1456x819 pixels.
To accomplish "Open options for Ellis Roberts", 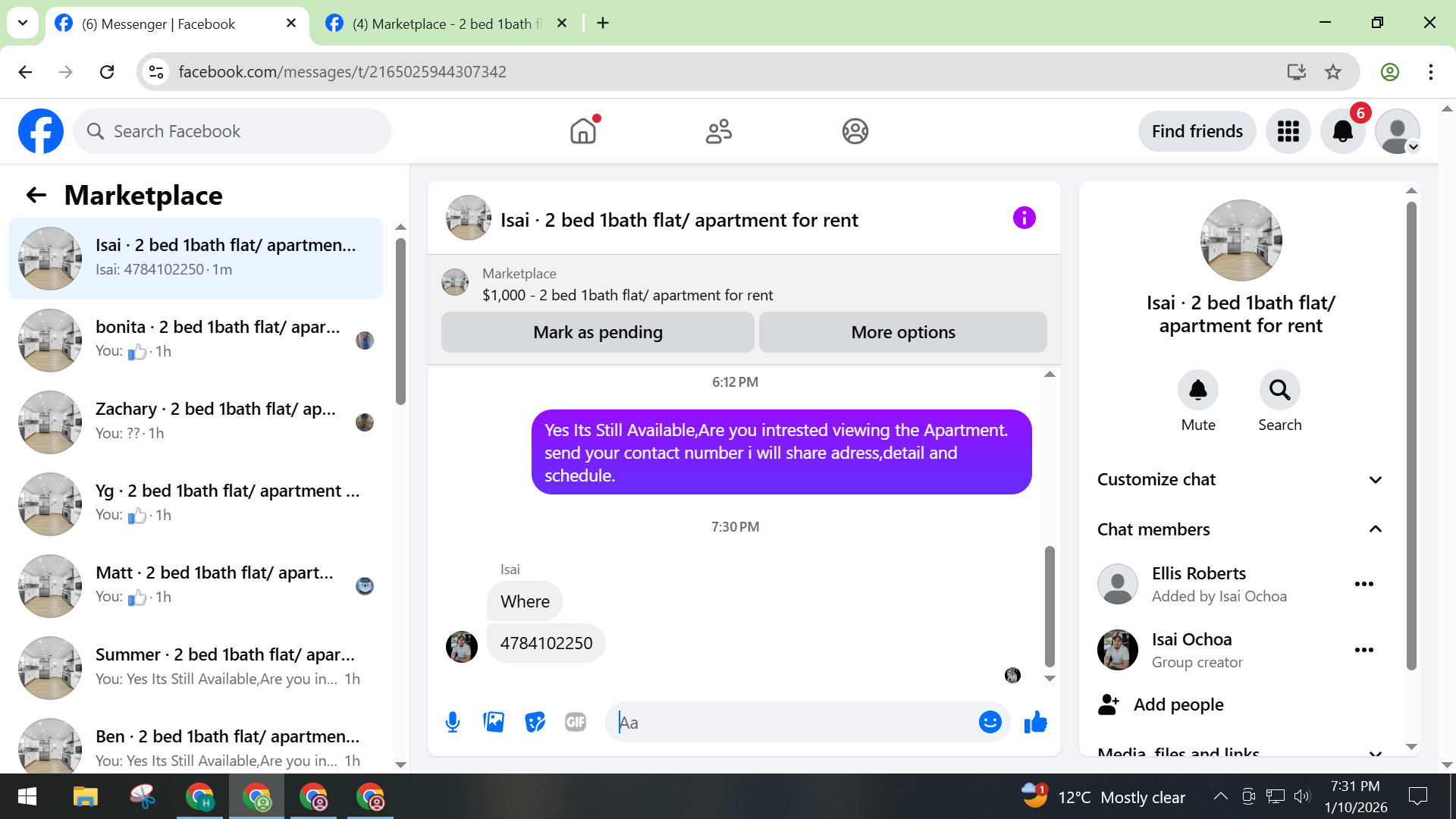I will pos(1363,584).
